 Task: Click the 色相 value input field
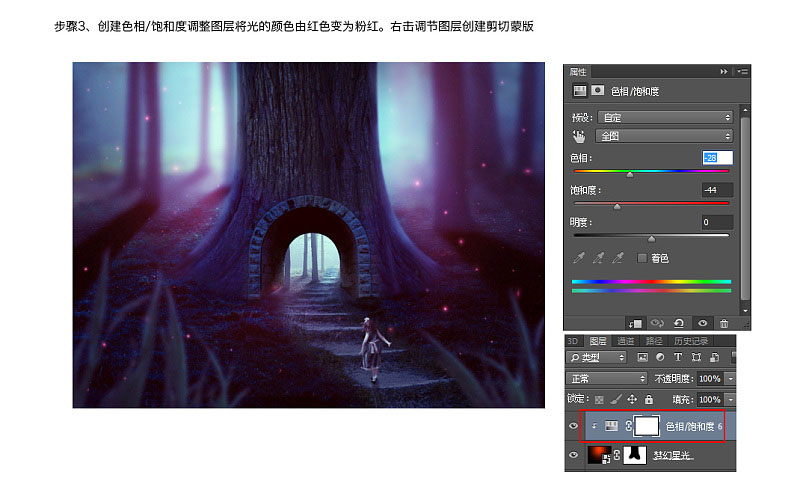click(x=717, y=158)
